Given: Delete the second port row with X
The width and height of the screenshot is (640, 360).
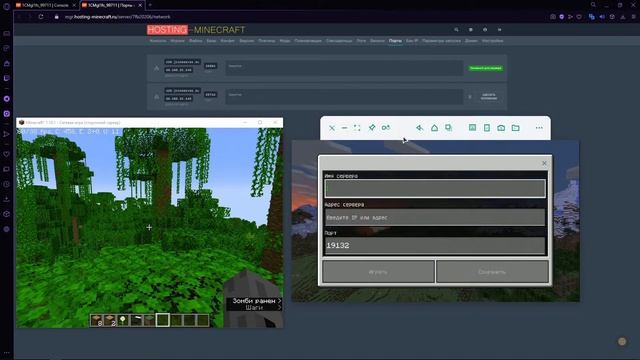Looking at the screenshot, I should coord(470,97).
